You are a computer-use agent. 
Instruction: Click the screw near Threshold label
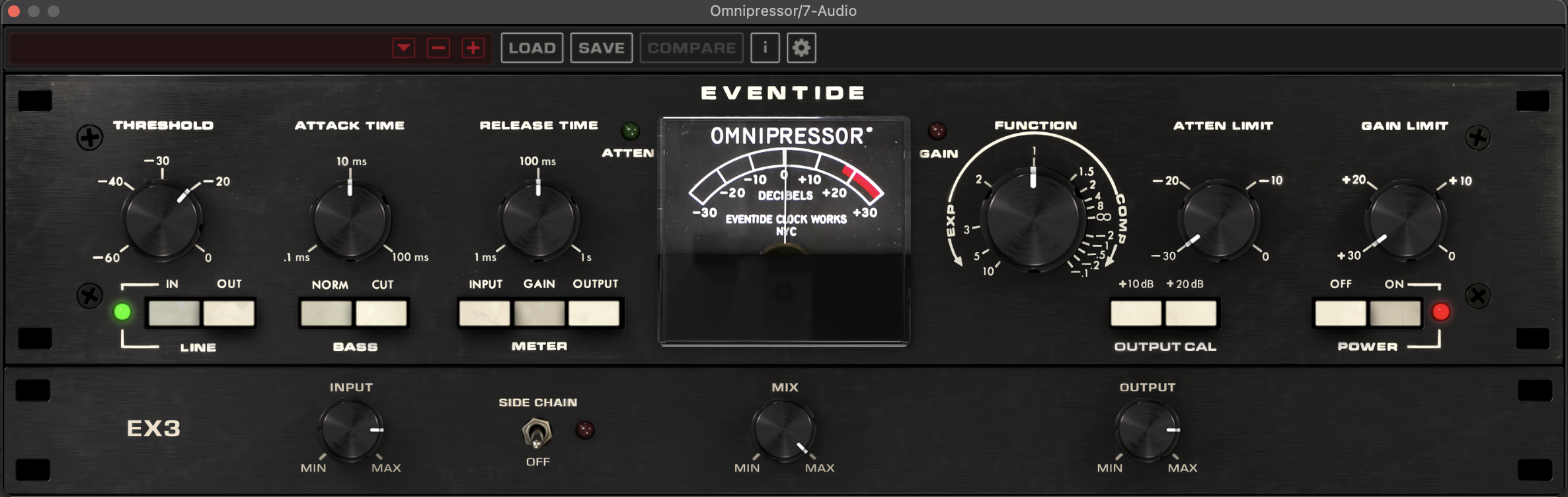point(90,137)
